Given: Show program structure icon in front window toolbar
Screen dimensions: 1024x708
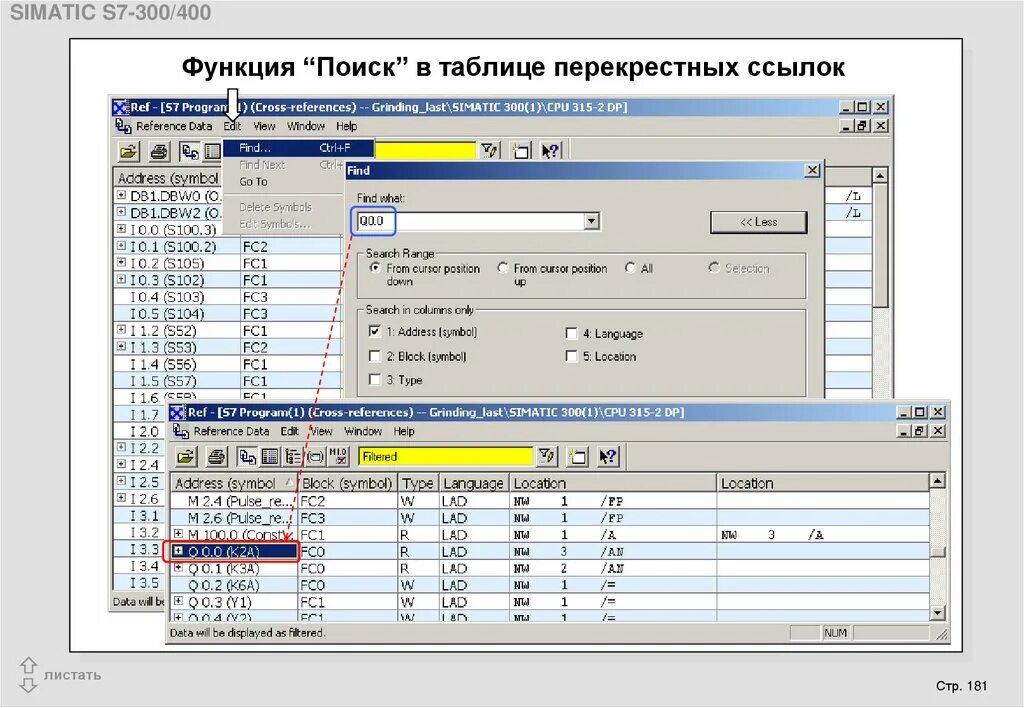Looking at the screenshot, I should tap(293, 457).
